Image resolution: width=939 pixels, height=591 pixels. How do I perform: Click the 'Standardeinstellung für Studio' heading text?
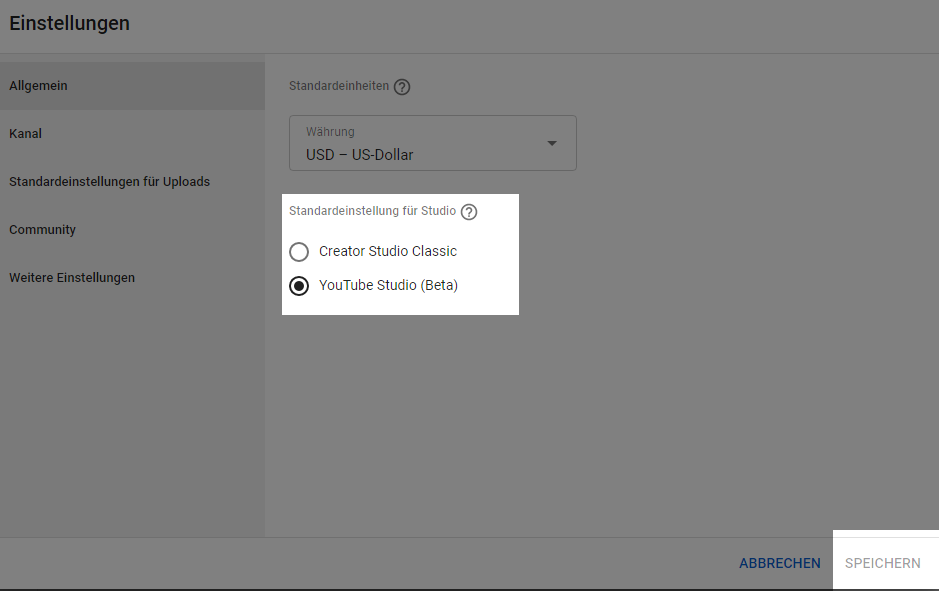tap(372, 212)
